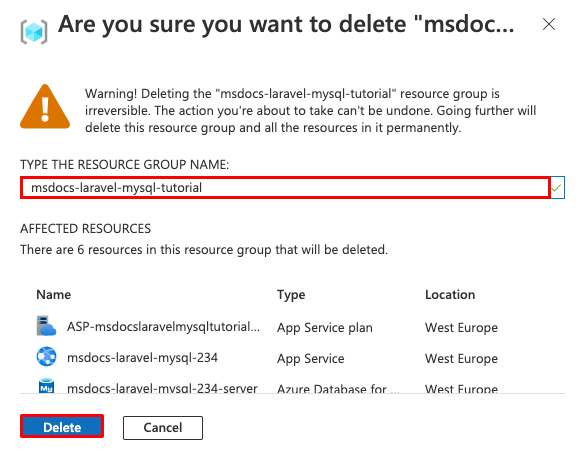Viewport: 585px width, 460px height.
Task: Click the Azure Database for type cell
Action: (x=338, y=388)
